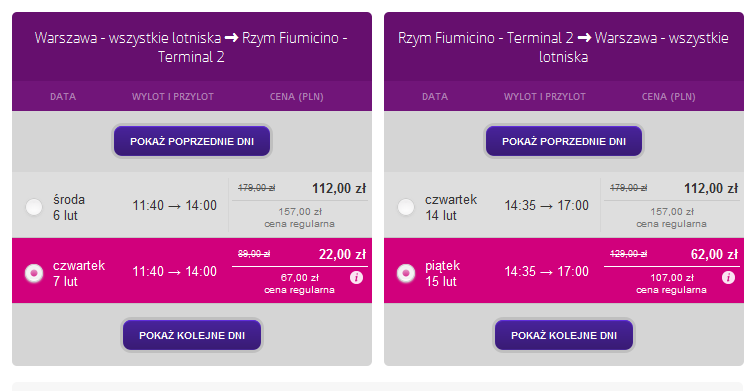Show next days for Warszawa to Rzym
The height and width of the screenshot is (391, 754).
click(192, 335)
